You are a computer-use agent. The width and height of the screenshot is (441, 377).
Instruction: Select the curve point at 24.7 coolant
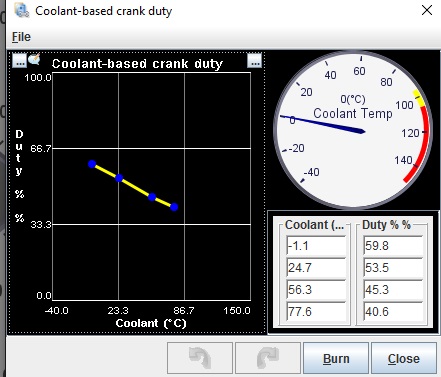click(119, 178)
